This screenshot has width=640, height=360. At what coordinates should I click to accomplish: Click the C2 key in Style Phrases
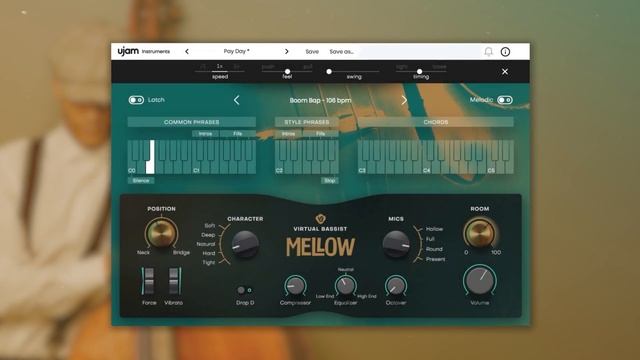[x=280, y=167]
